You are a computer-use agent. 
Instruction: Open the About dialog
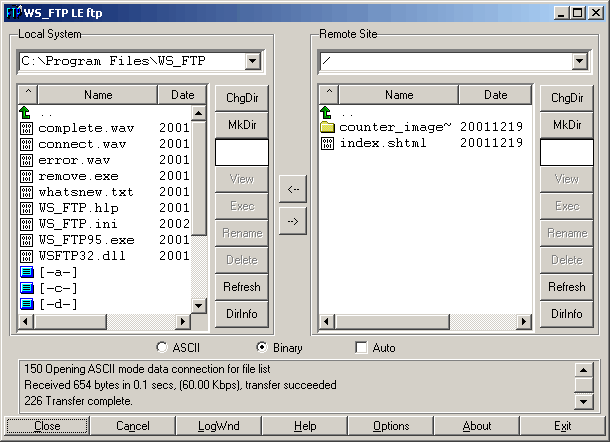click(x=477, y=426)
